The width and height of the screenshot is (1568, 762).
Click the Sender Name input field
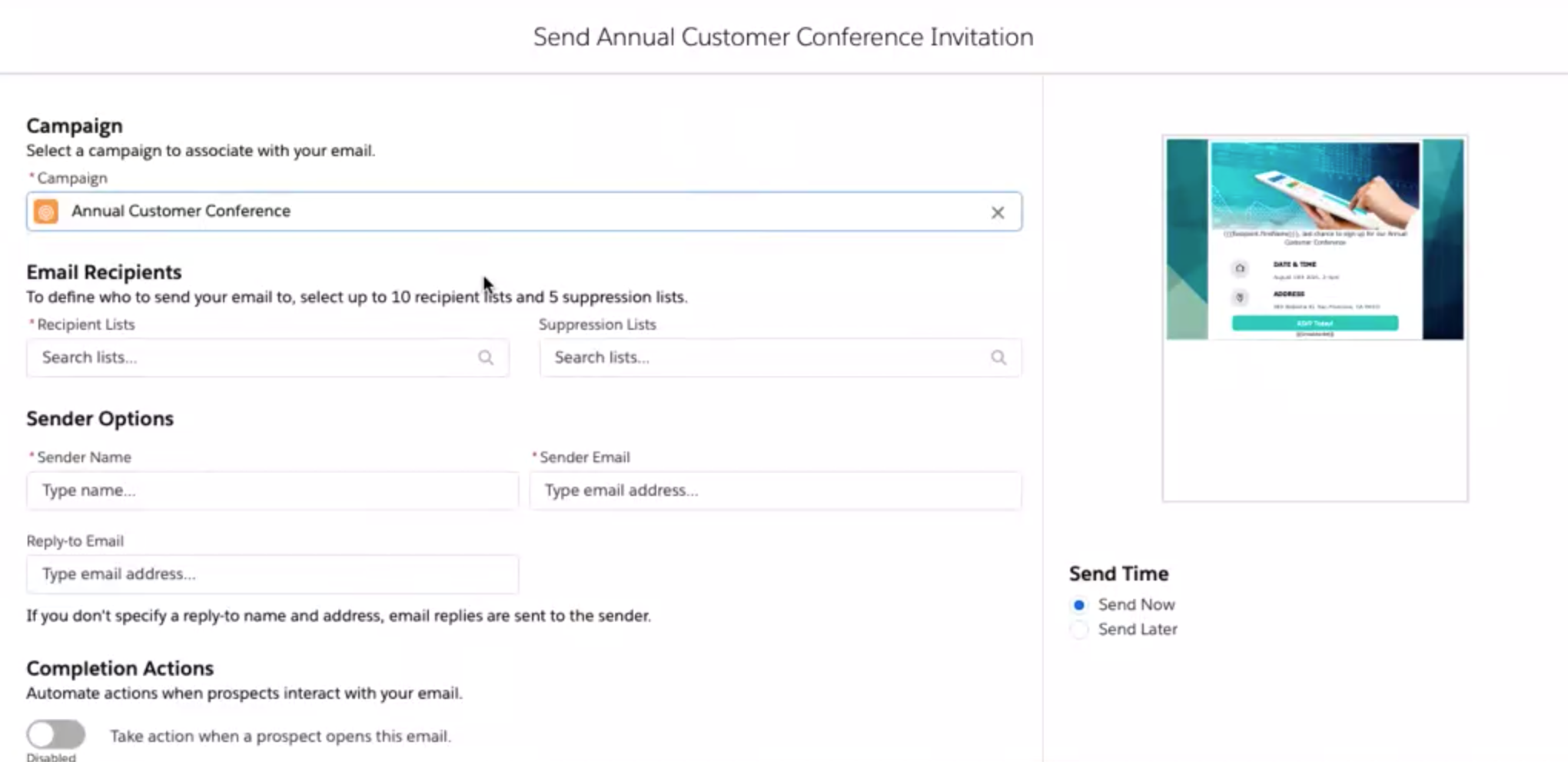click(x=272, y=491)
